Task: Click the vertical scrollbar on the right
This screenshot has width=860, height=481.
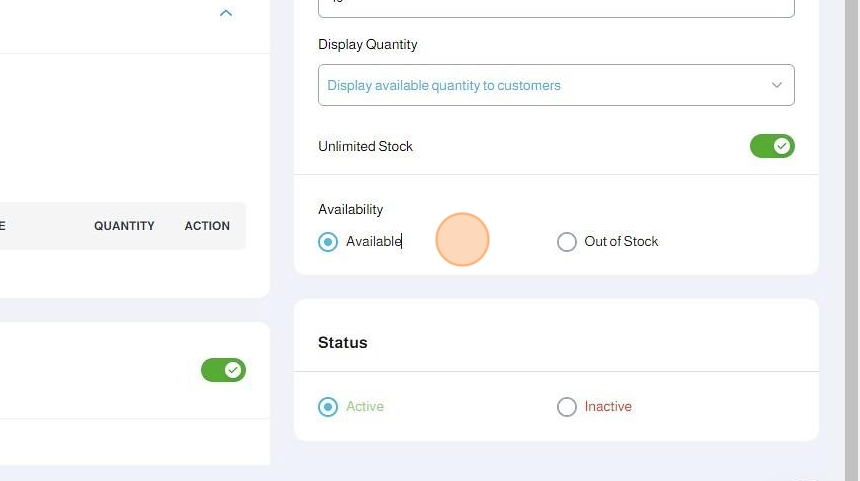Action: [852, 240]
